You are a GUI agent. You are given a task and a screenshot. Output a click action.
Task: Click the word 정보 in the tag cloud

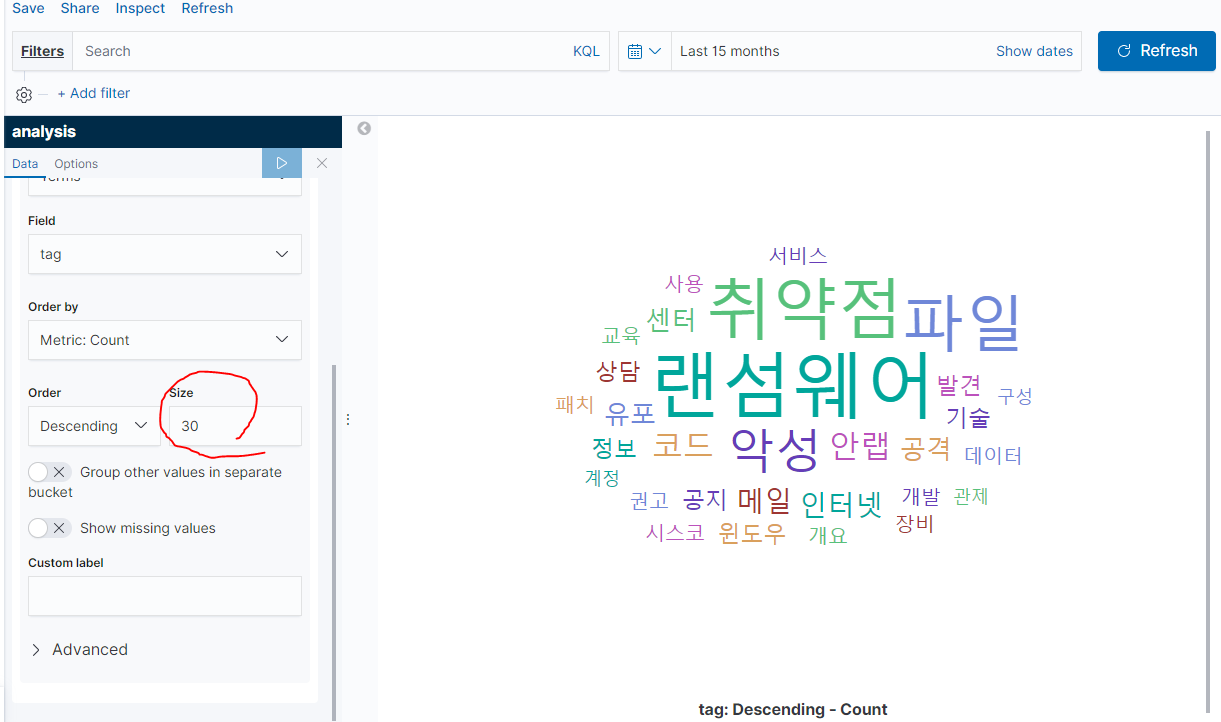point(614,447)
